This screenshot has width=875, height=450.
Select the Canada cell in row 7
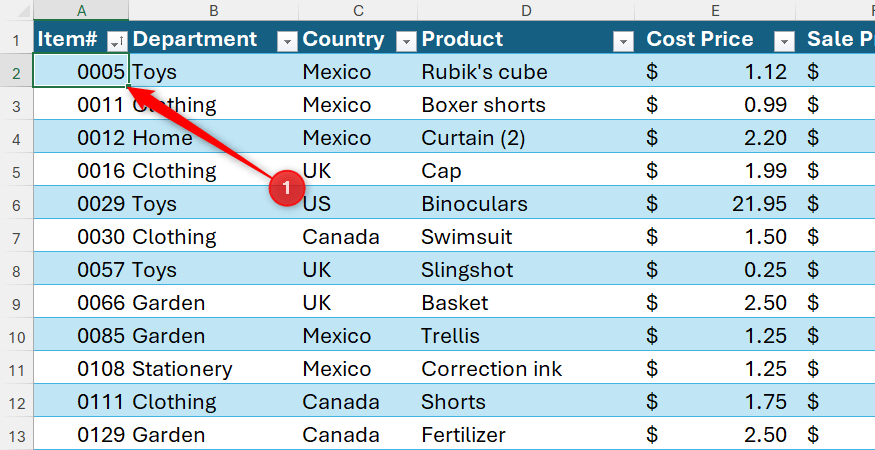pyautogui.click(x=358, y=237)
